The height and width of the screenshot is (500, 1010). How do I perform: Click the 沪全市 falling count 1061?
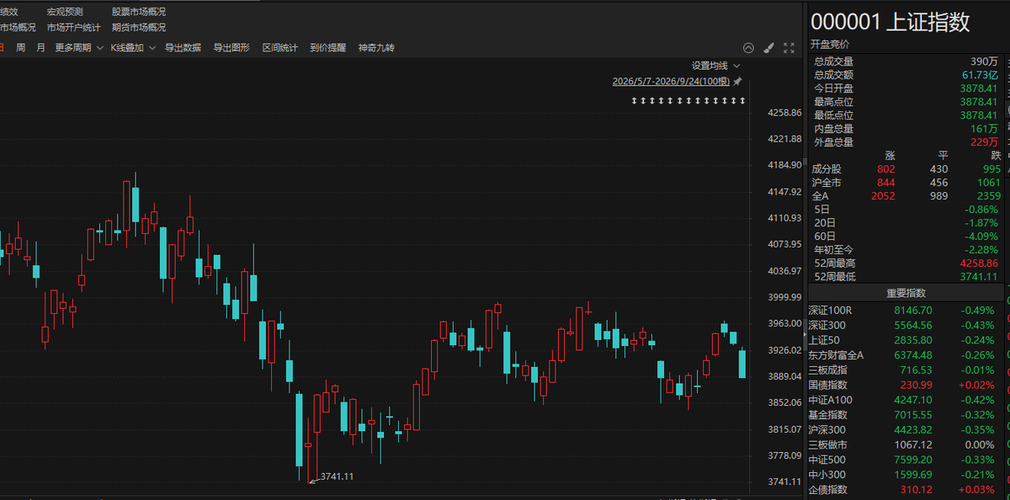pyautogui.click(x=989, y=183)
